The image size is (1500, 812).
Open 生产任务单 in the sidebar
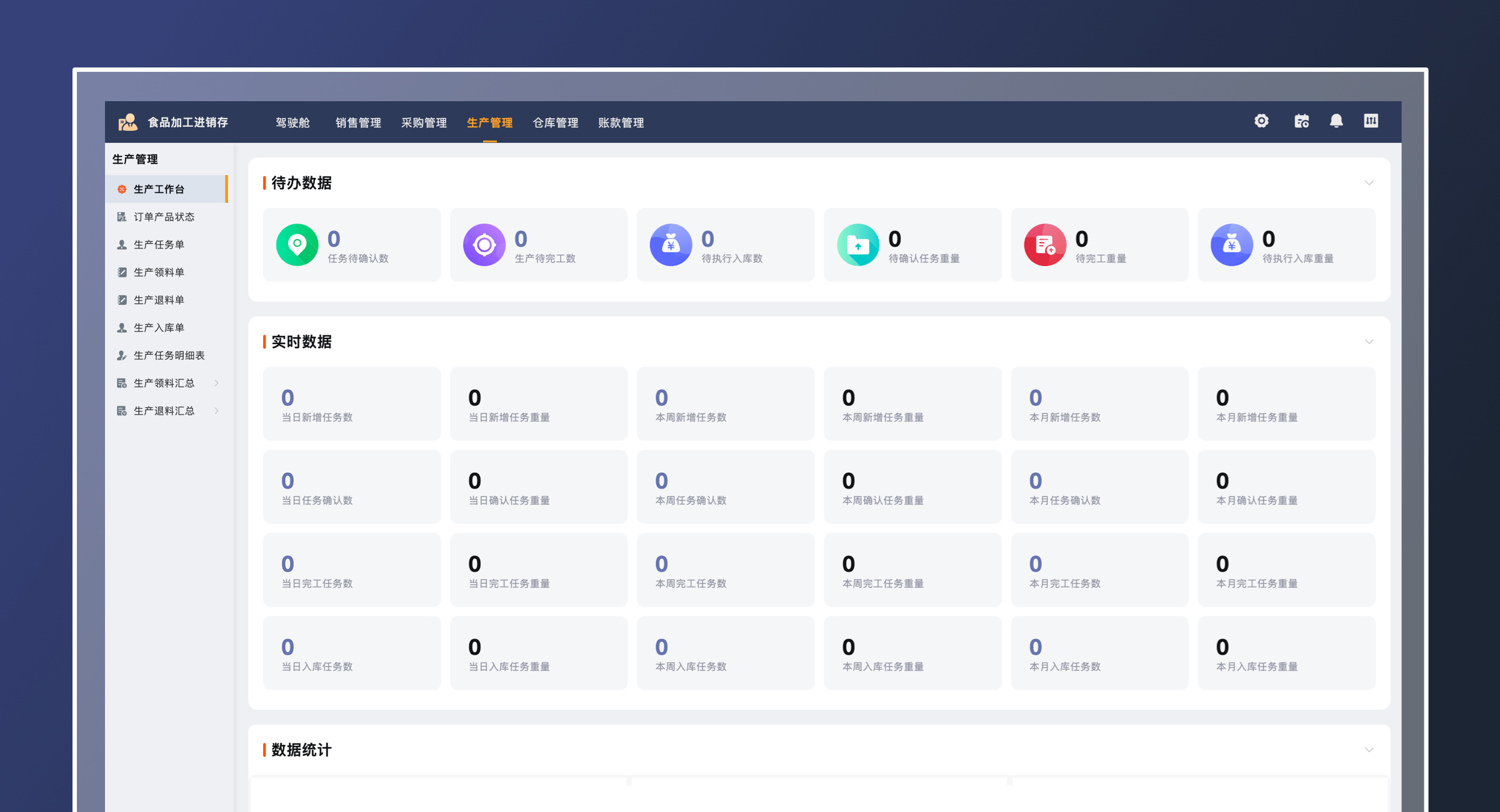159,244
